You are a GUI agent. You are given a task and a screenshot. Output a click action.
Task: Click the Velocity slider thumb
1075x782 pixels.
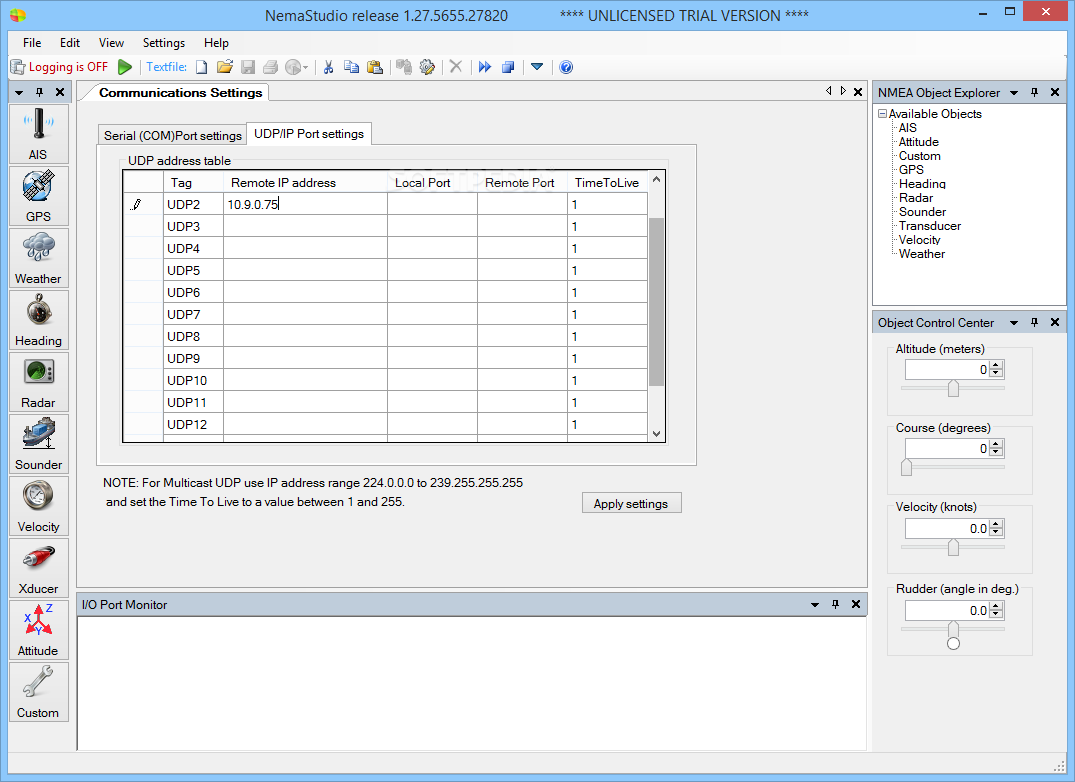[x=953, y=547]
